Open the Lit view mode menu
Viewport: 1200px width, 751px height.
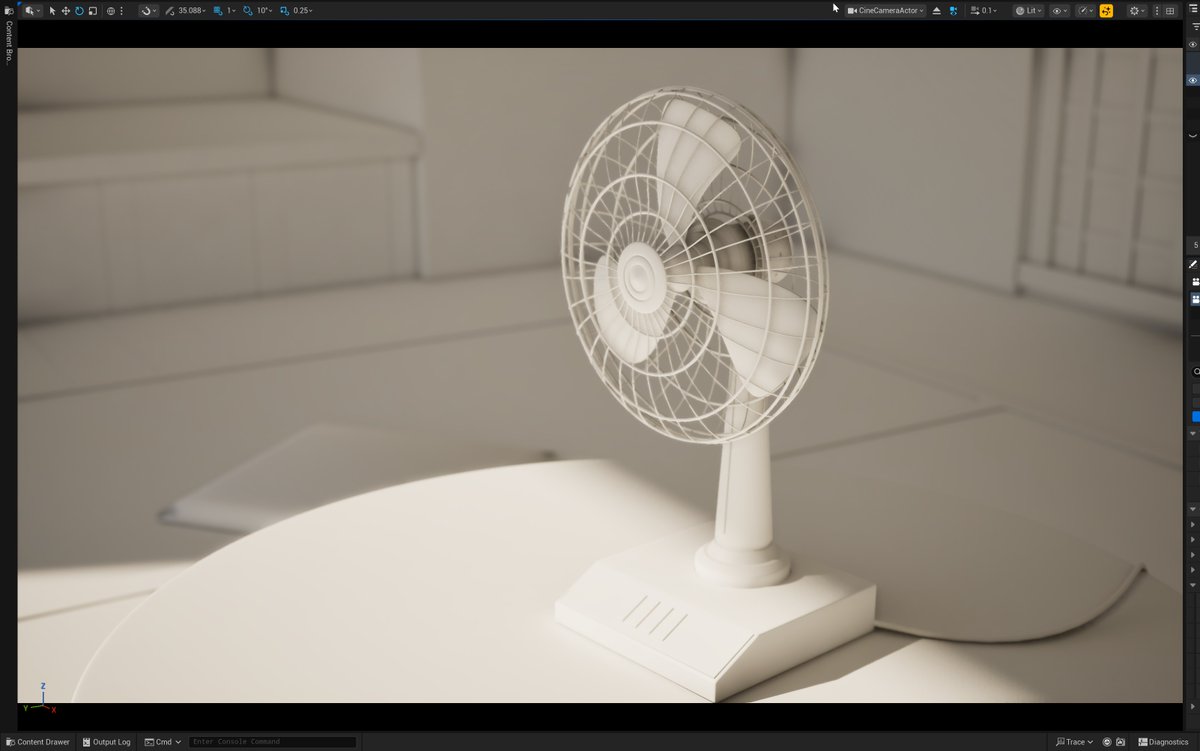1029,10
